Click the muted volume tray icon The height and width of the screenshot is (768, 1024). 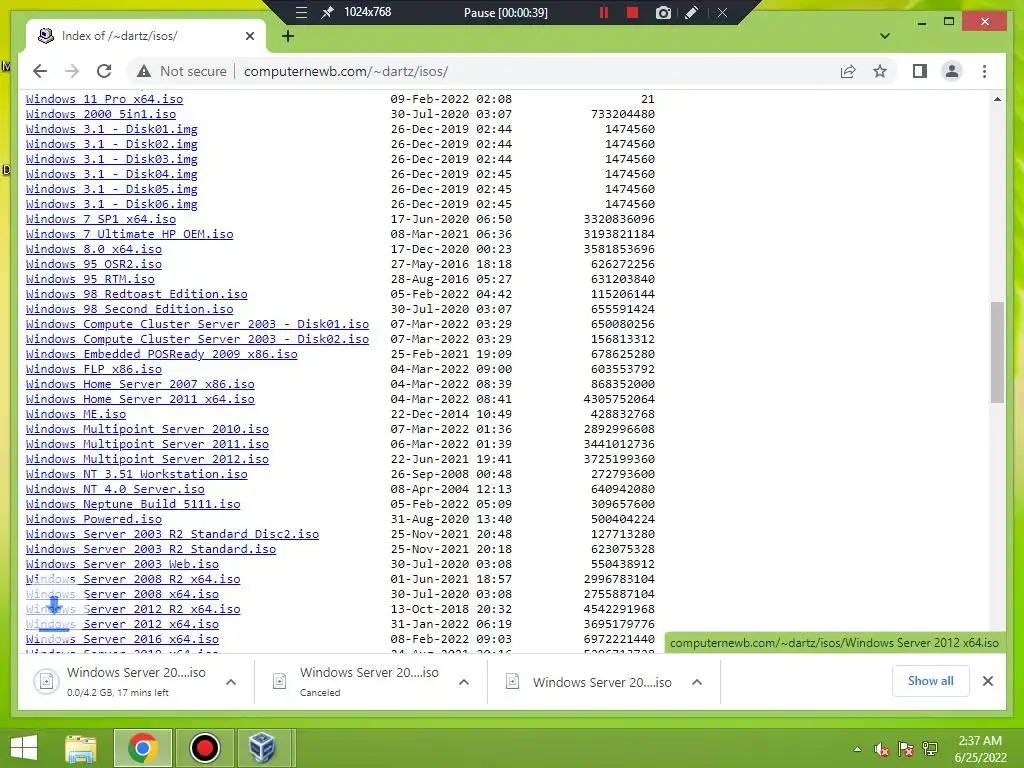882,749
